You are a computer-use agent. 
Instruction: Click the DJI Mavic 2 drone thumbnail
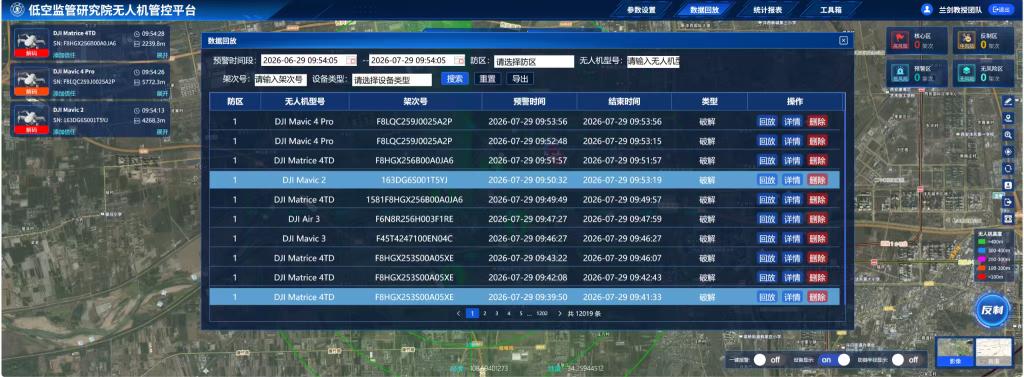click(31, 121)
